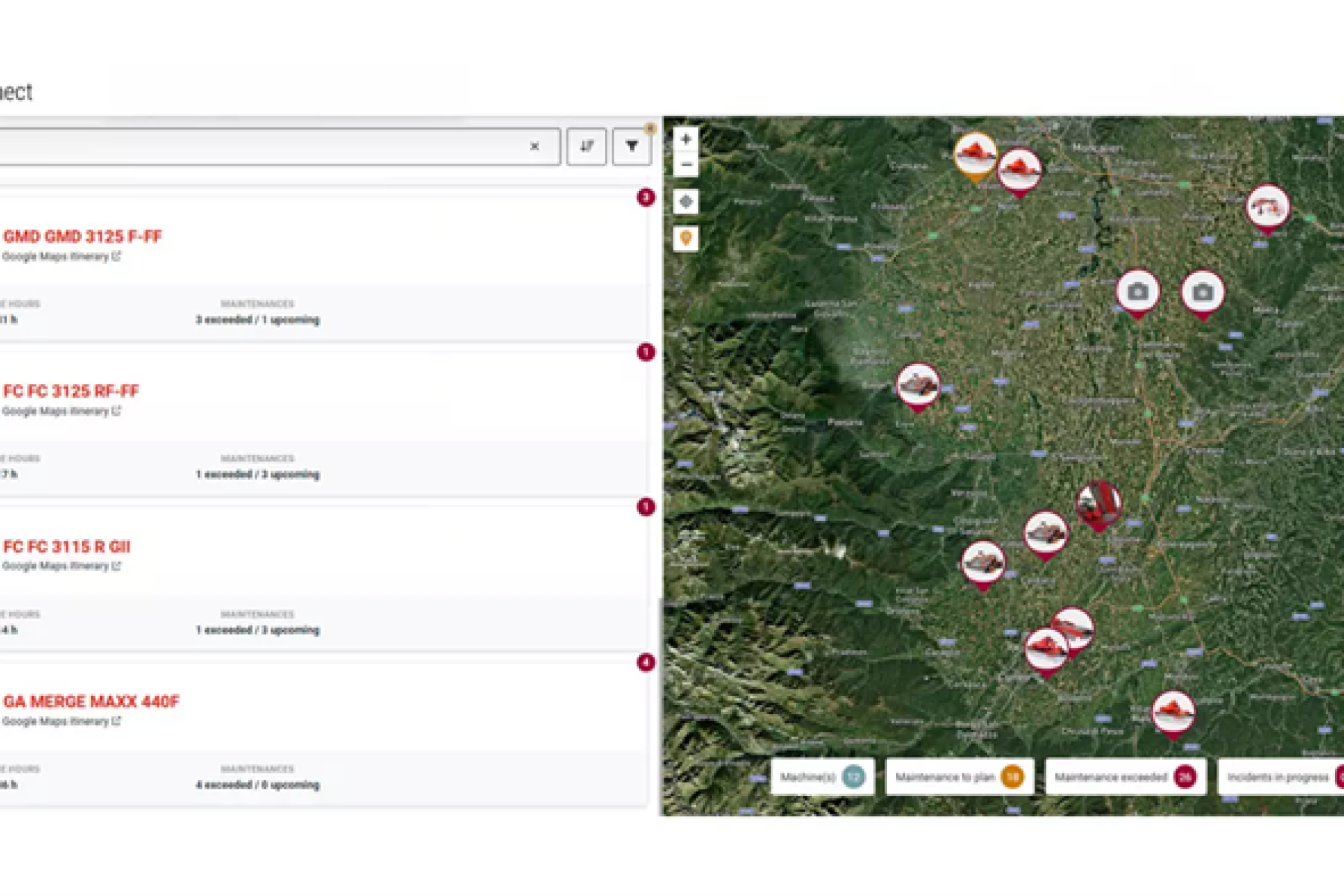Click inside the machine search field
1344x896 pixels.
266,146
